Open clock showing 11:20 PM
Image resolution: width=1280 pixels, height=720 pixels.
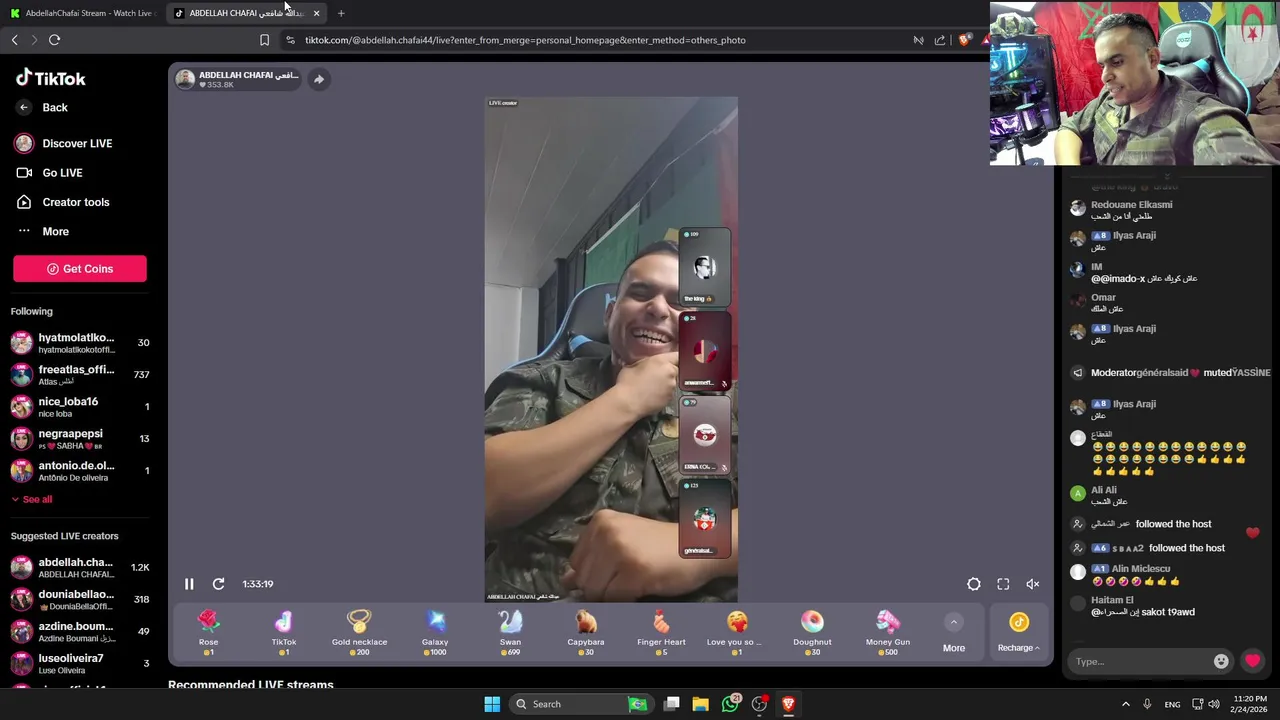pos(1250,704)
